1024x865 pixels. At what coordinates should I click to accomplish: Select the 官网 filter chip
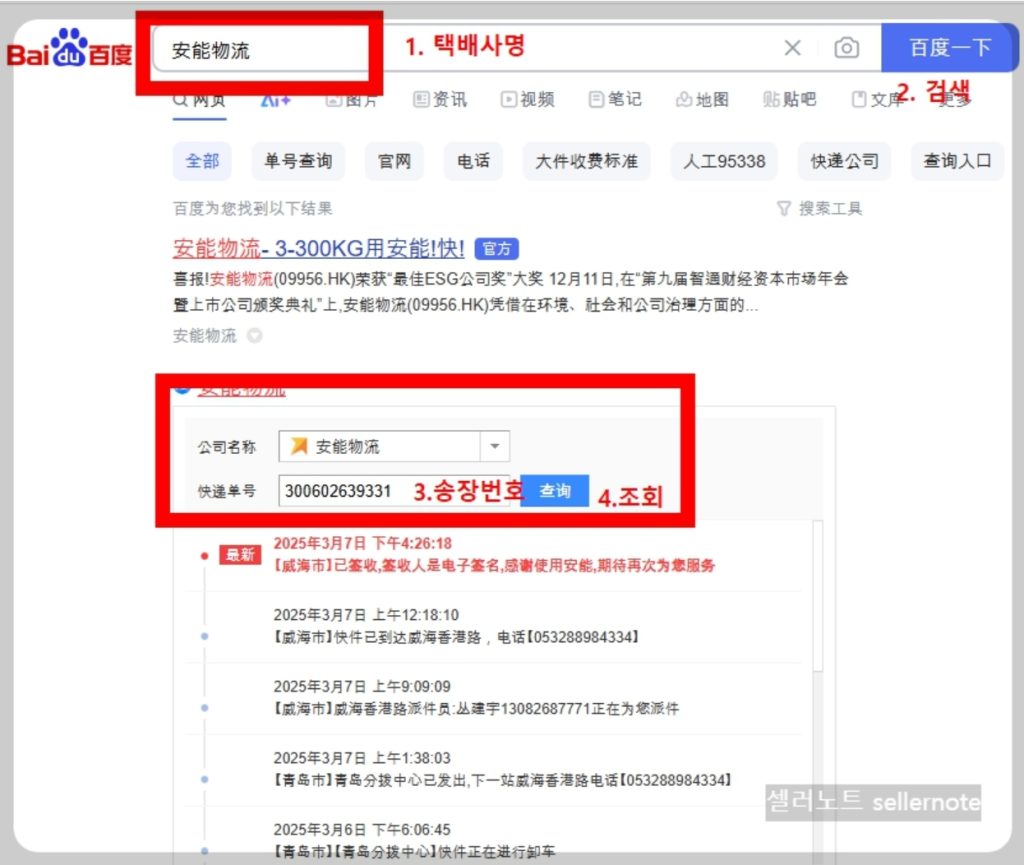[394, 161]
